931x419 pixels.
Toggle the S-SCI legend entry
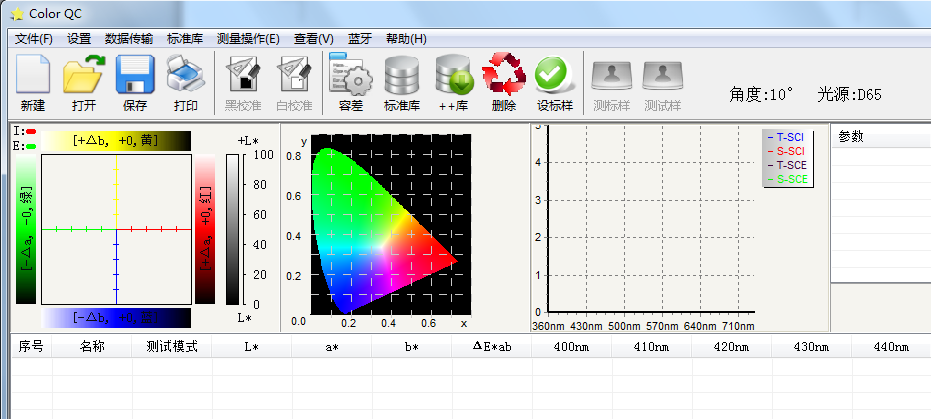(787, 151)
